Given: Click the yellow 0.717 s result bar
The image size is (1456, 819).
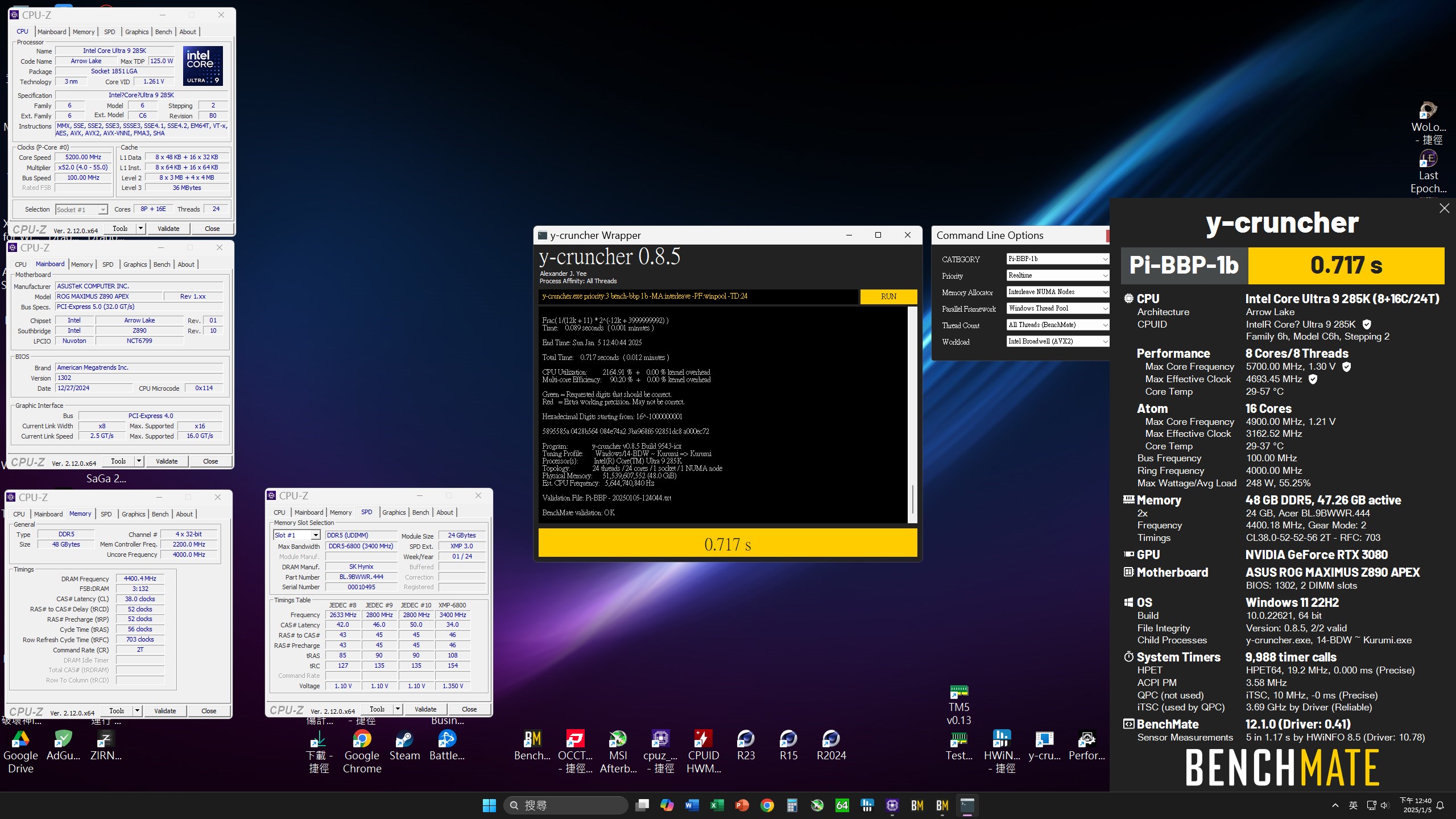Looking at the screenshot, I should tap(727, 544).
